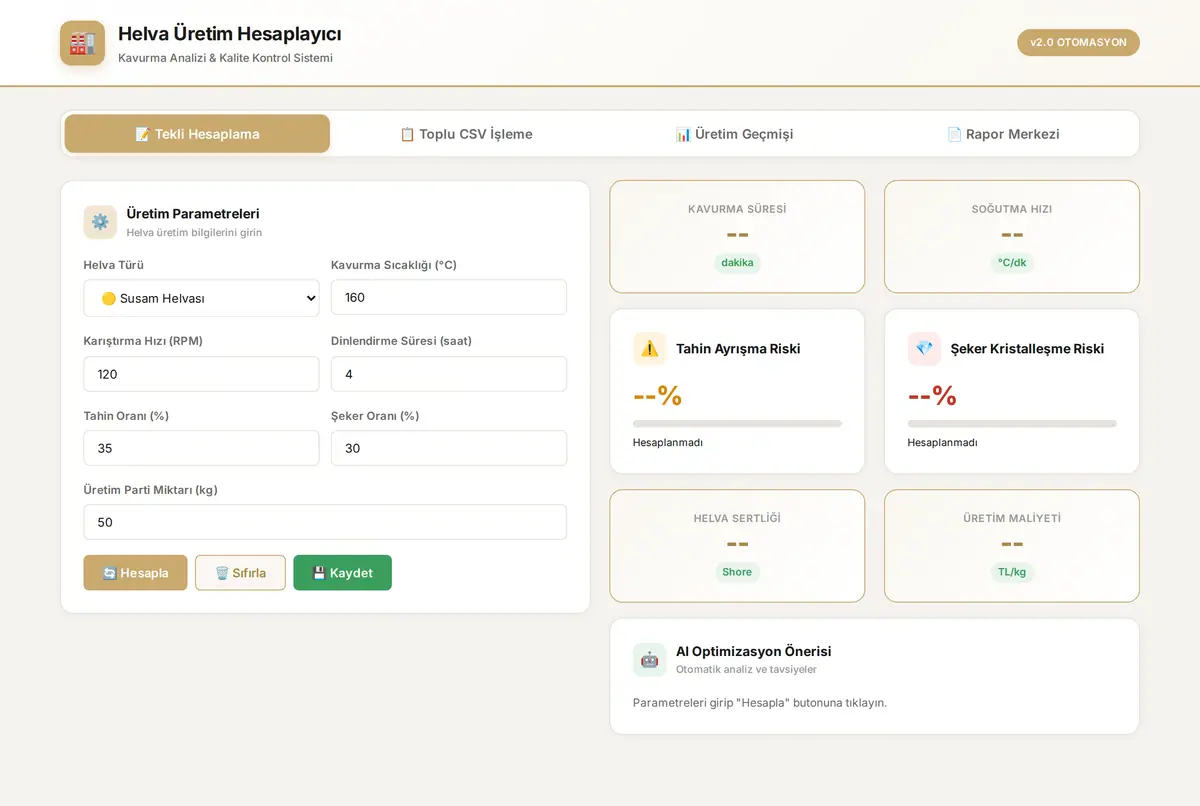
Task: Click the Tahin Ayrışma Riski progress bar
Action: (x=737, y=424)
